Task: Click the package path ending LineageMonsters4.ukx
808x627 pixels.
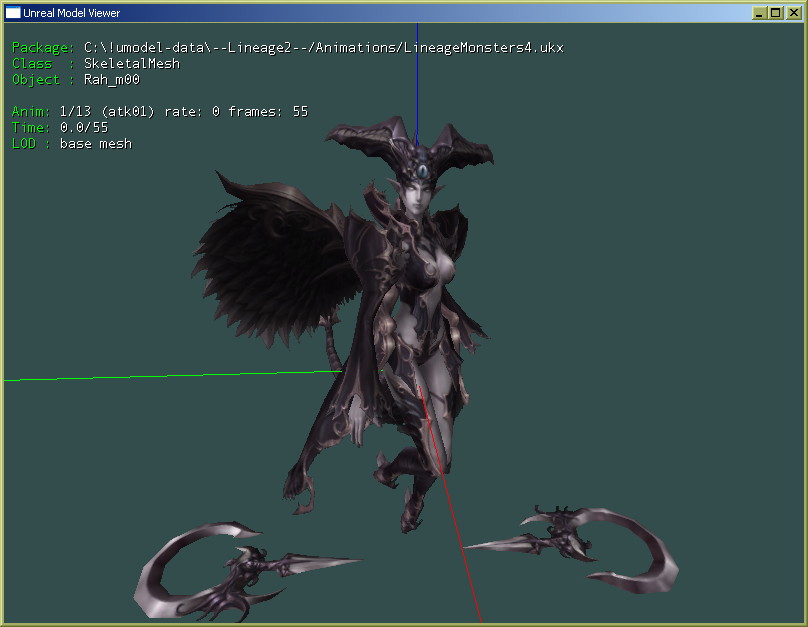Action: (324, 48)
